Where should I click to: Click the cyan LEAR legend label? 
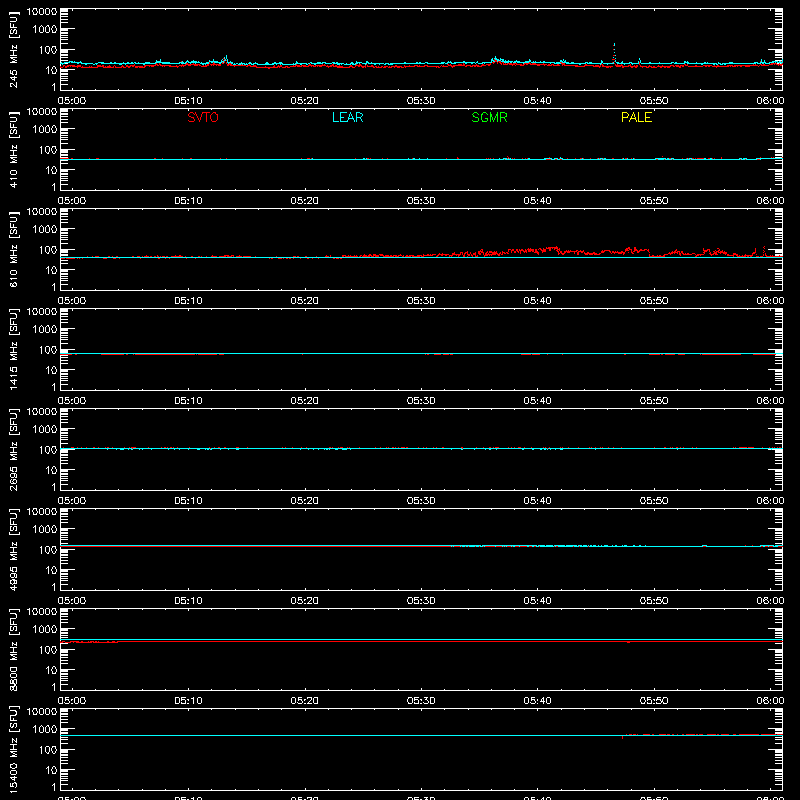click(x=347, y=117)
